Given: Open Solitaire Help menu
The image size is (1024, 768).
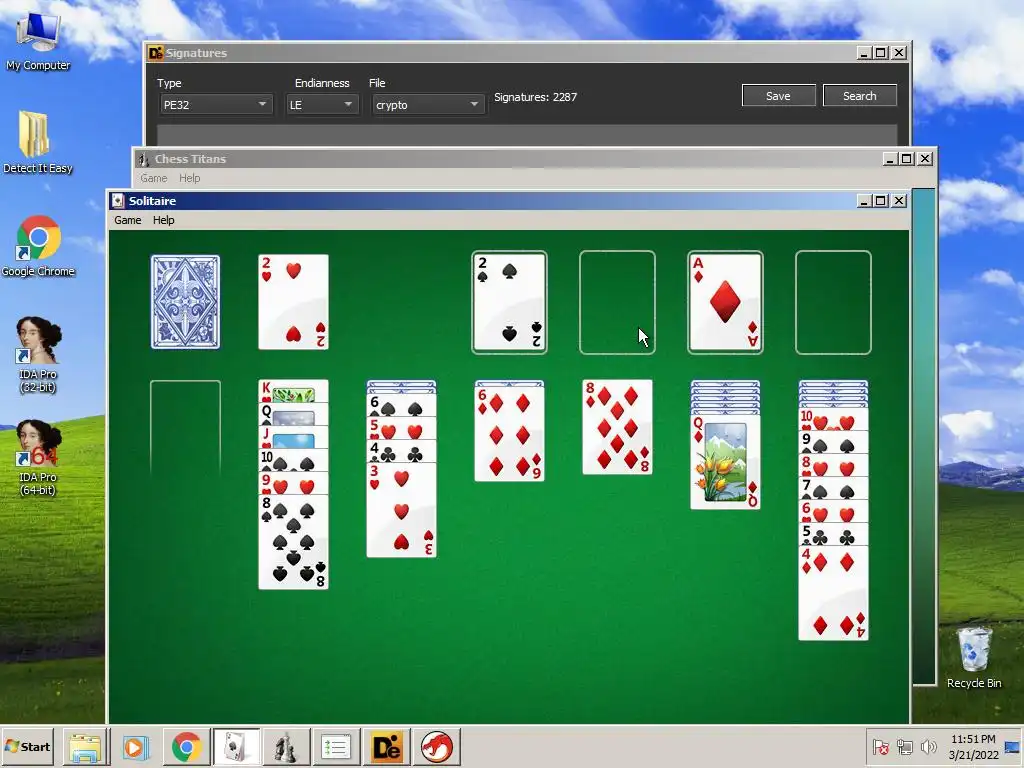Looking at the screenshot, I should (163, 220).
